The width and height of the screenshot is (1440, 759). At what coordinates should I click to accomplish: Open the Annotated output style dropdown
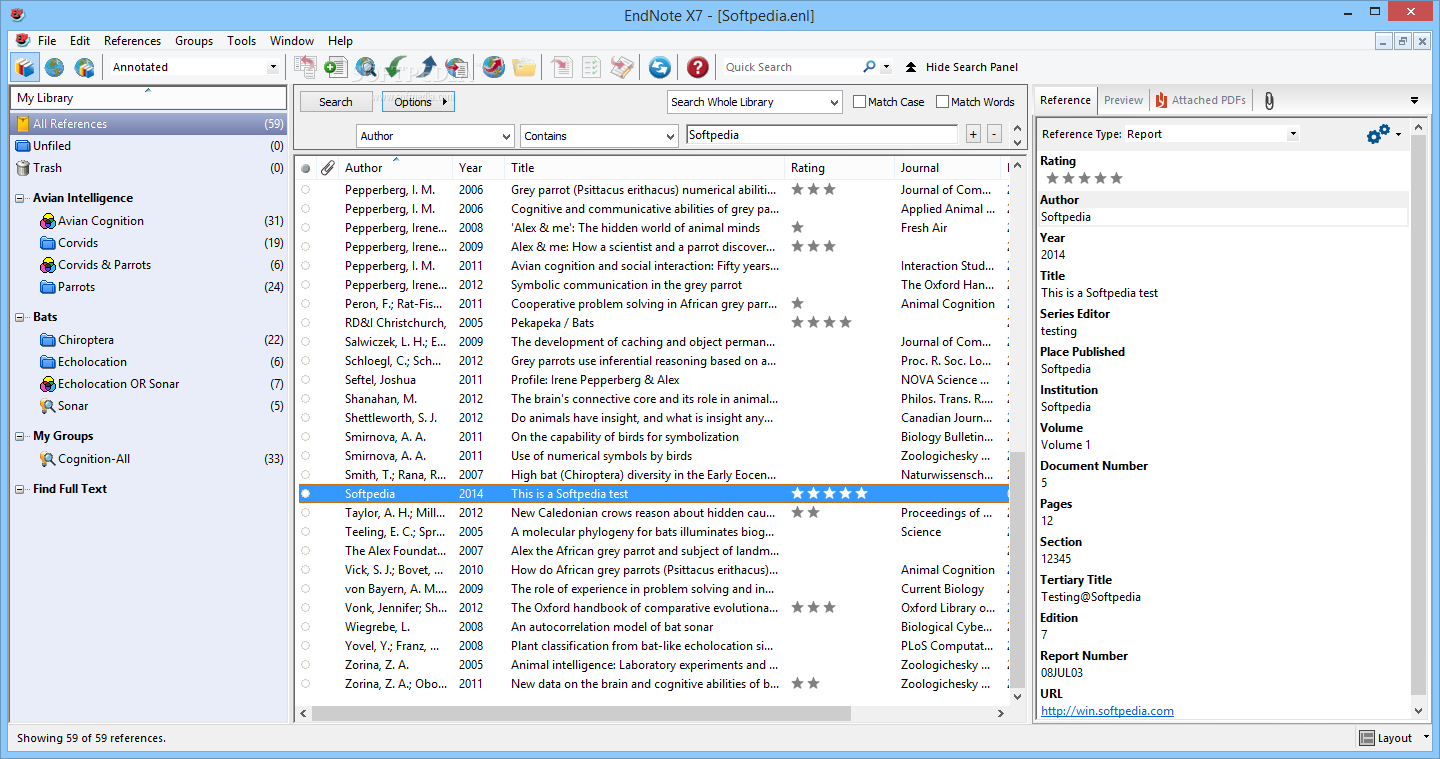pyautogui.click(x=272, y=66)
